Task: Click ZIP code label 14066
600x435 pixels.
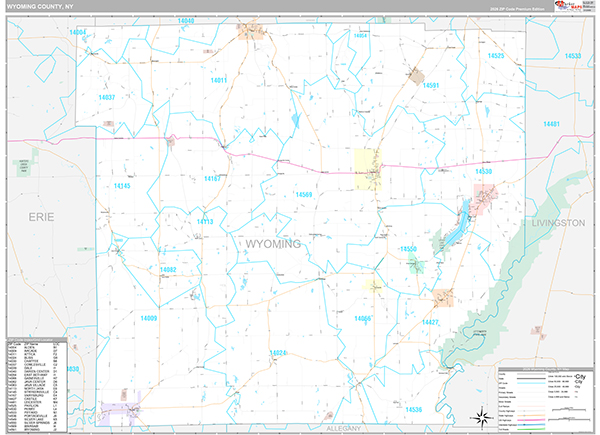Action: (x=362, y=319)
